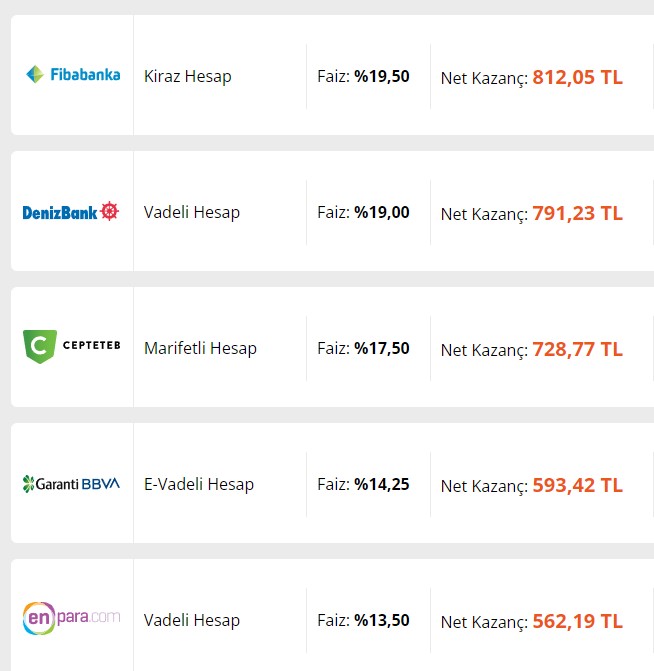The width and height of the screenshot is (654, 671).
Task: Open the Marifetli Hesap product name
Action: [200, 348]
